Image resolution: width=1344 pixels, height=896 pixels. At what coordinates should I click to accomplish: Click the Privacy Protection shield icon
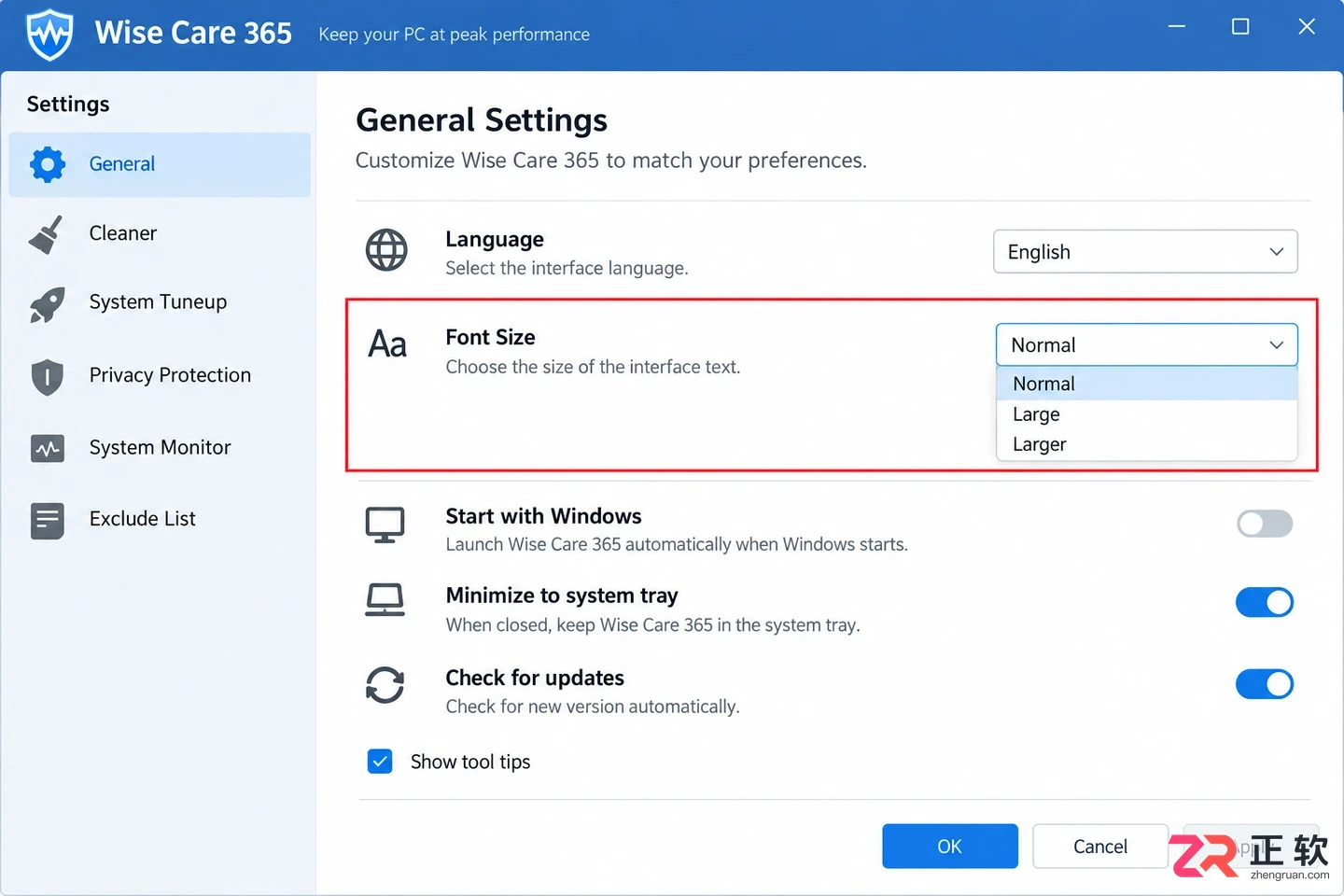point(47,377)
